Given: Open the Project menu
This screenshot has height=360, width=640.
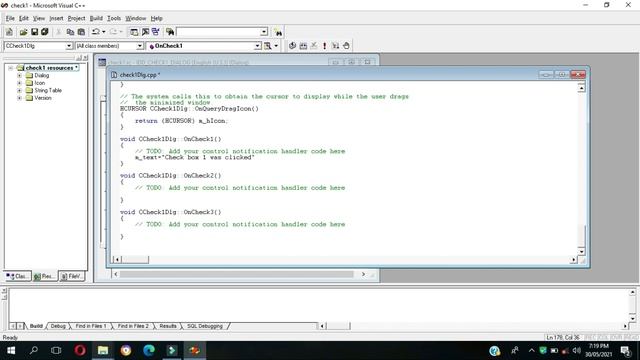Looking at the screenshot, I should (76, 18).
